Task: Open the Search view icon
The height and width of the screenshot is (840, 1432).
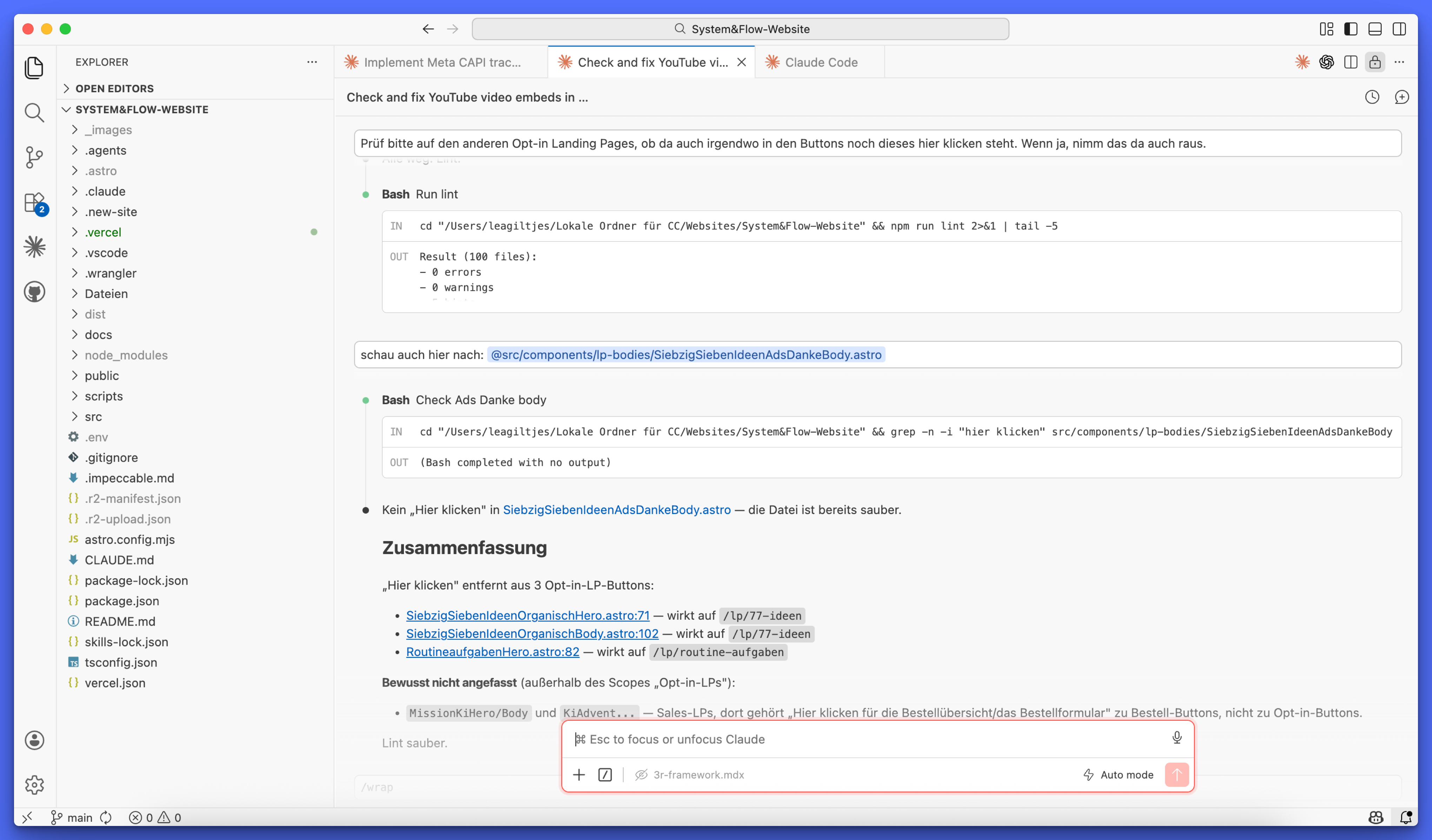Action: pos(35,112)
